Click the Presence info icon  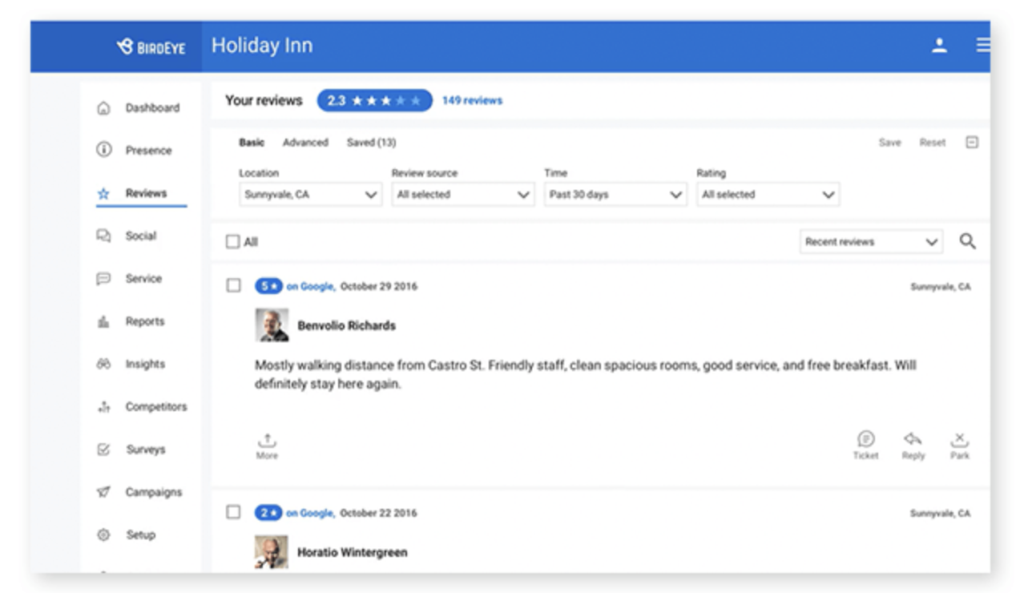point(103,150)
